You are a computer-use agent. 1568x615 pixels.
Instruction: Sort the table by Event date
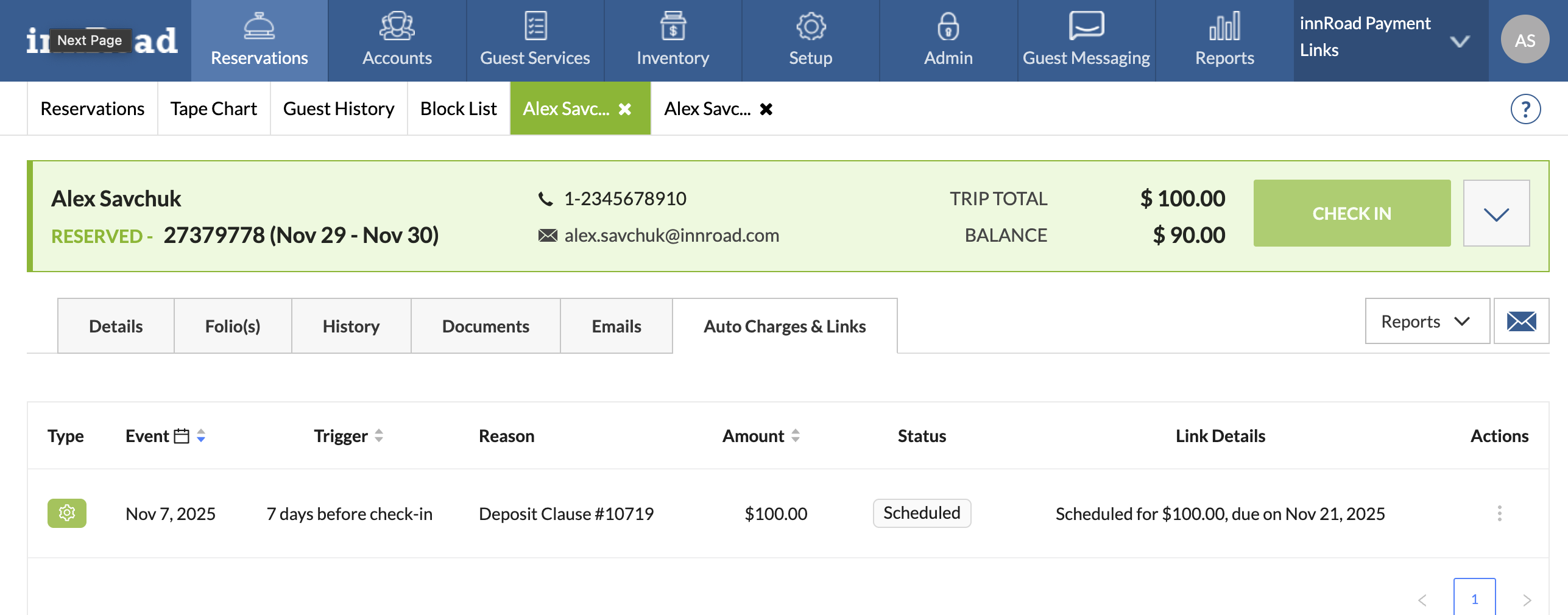coord(200,436)
